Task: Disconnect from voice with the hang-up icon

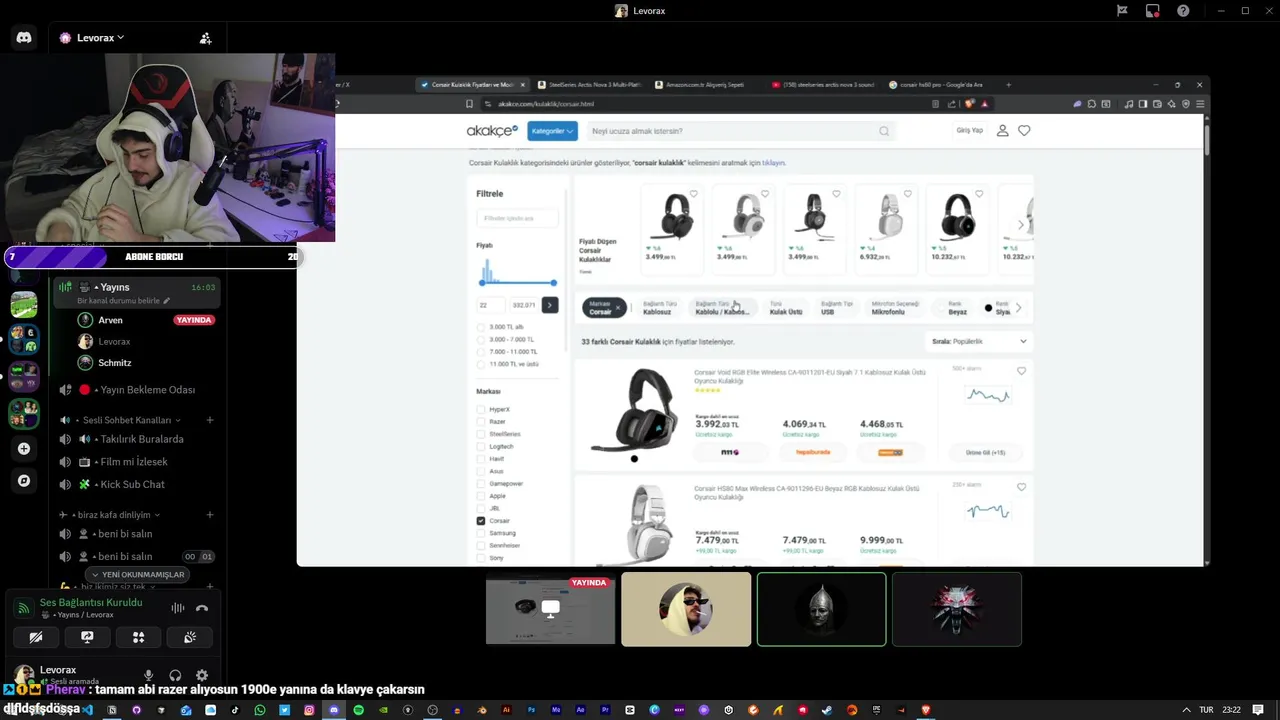Action: (202, 608)
